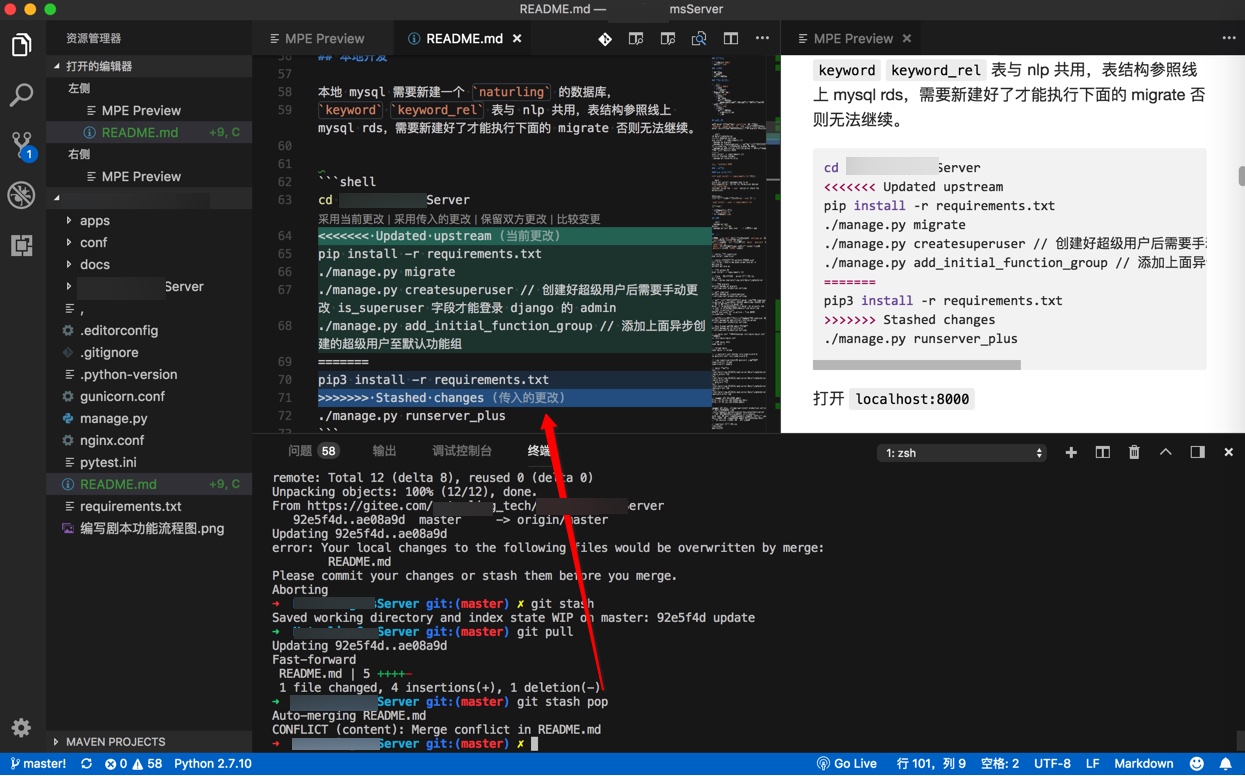Accept both changes via 保留双方更改
The image size is (1245, 776).
tap(514, 219)
